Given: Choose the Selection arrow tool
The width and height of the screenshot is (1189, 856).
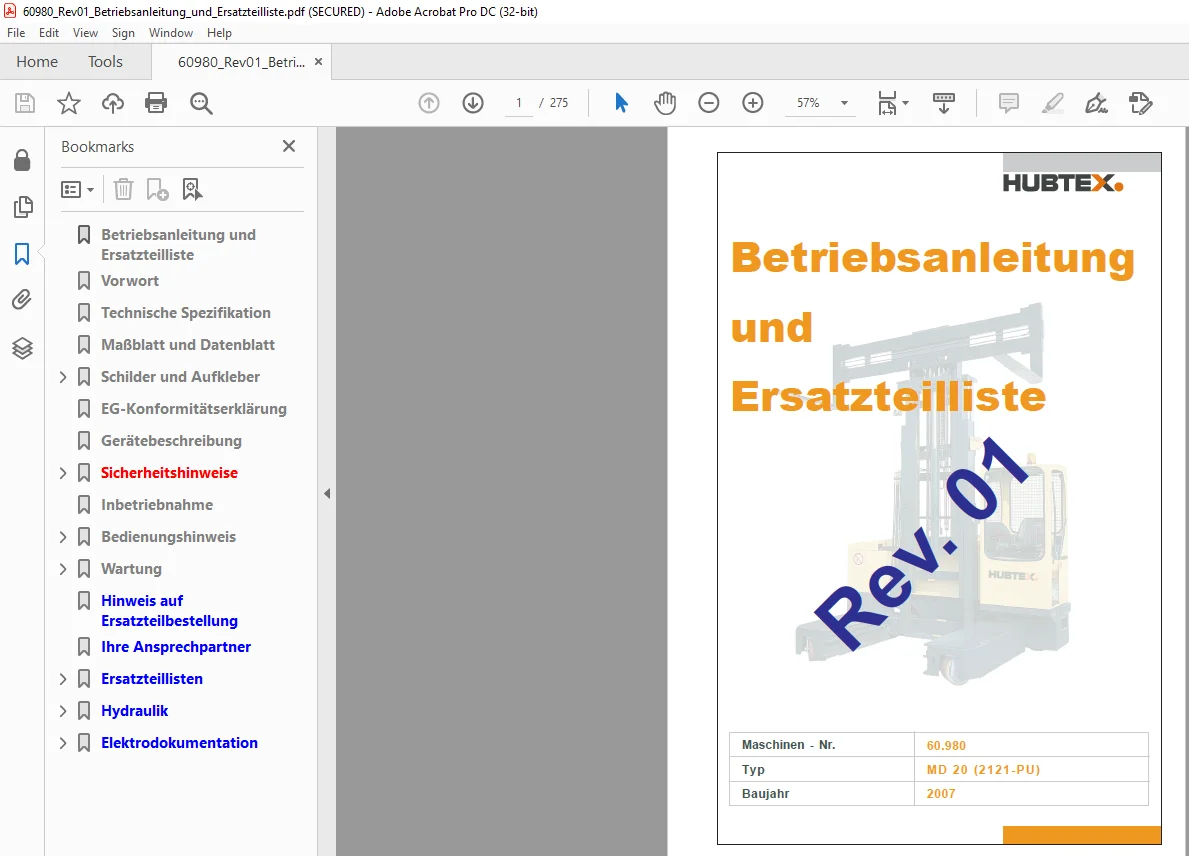Looking at the screenshot, I should 621,103.
